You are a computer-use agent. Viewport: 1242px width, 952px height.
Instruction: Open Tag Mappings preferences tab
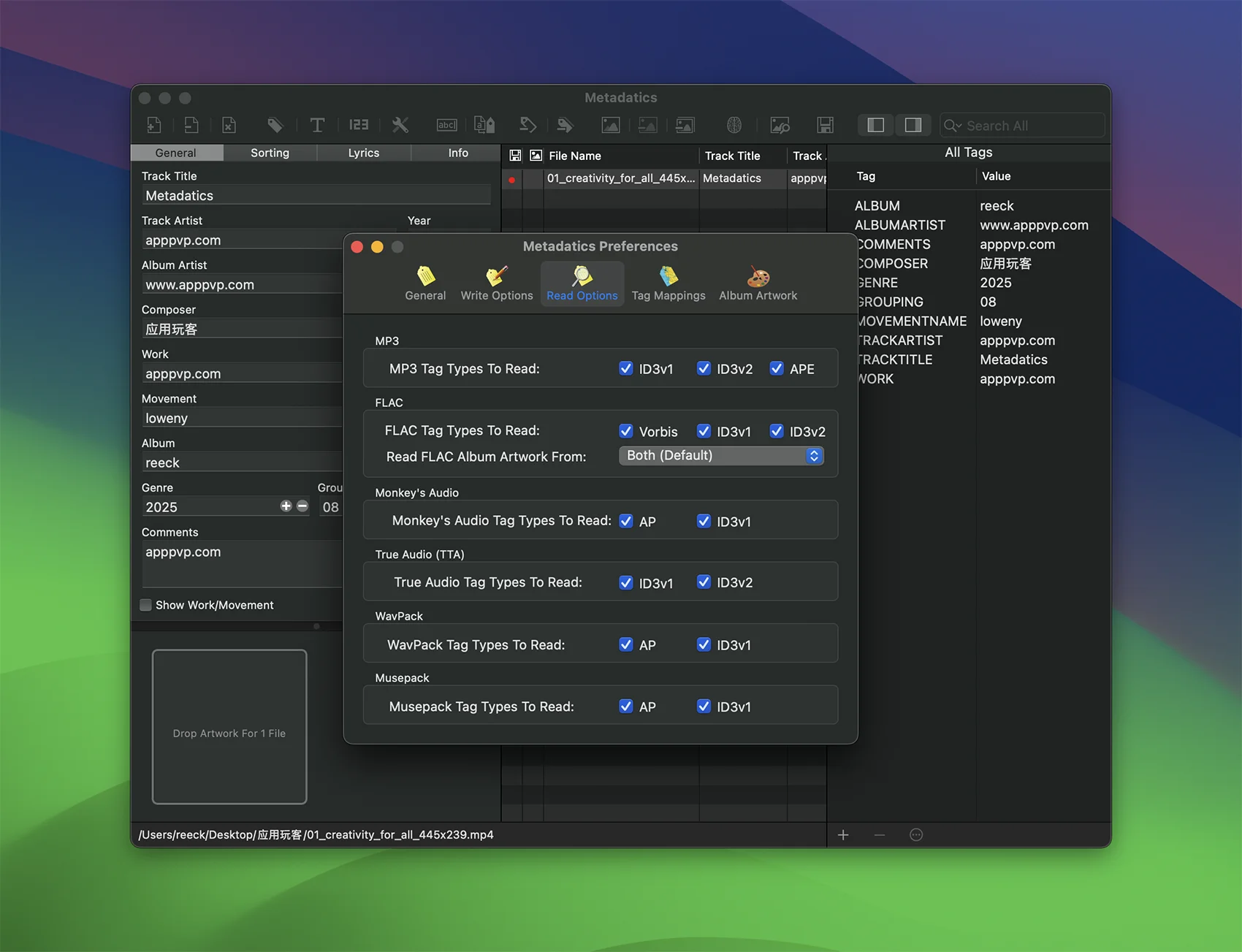tap(668, 283)
